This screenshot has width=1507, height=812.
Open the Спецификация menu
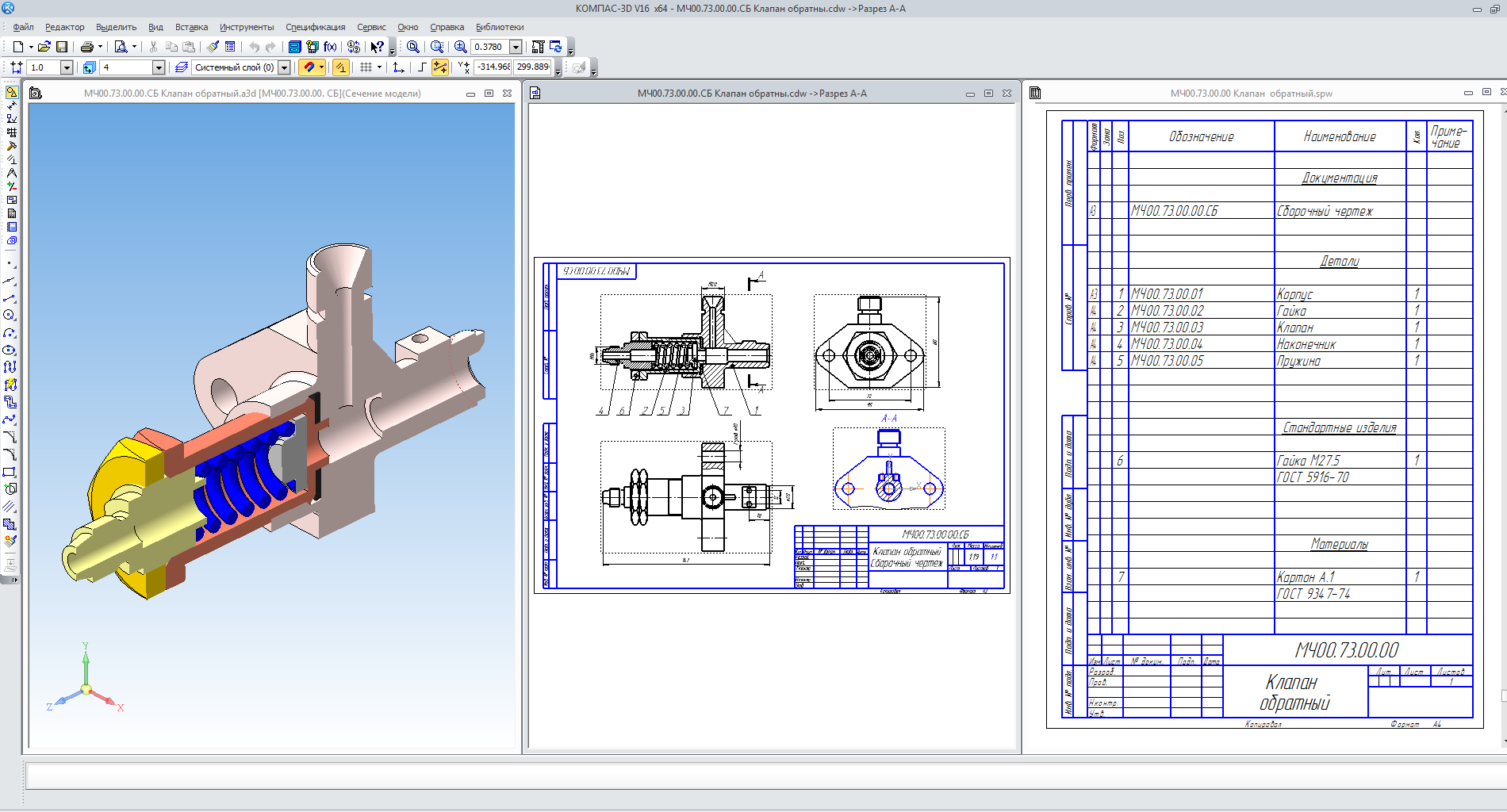tap(316, 27)
